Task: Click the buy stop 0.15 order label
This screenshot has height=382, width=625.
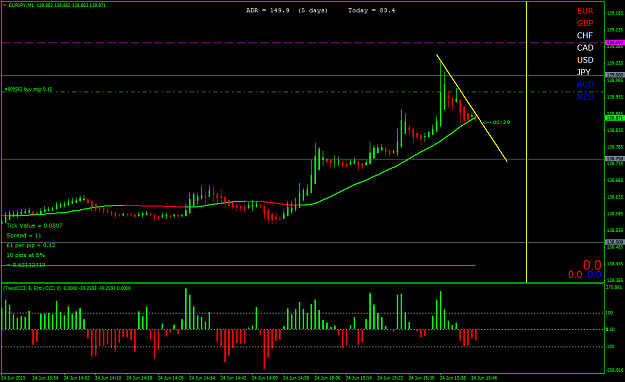Action: [x=28, y=89]
